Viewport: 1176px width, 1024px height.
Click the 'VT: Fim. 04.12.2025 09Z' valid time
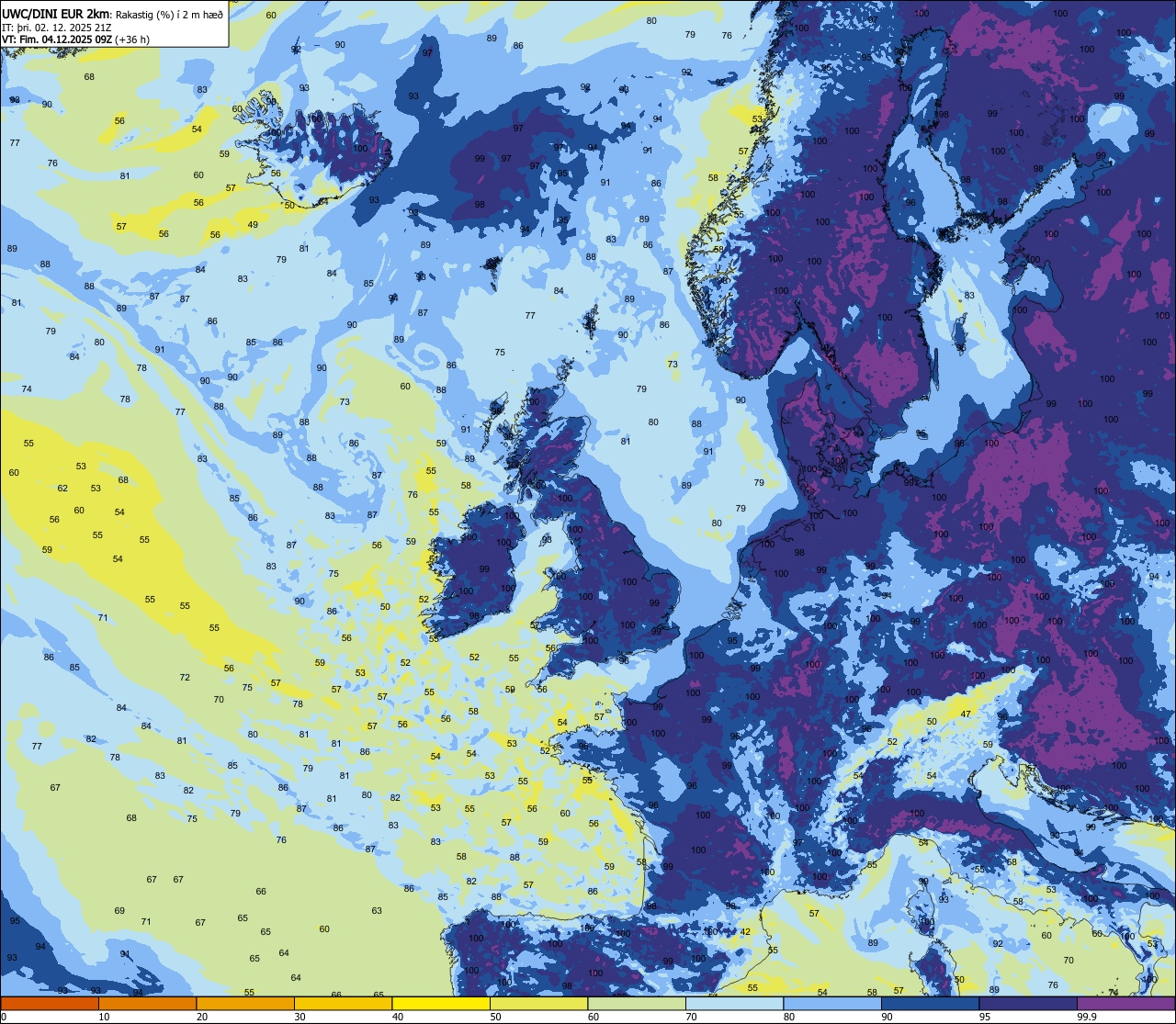(x=57, y=39)
